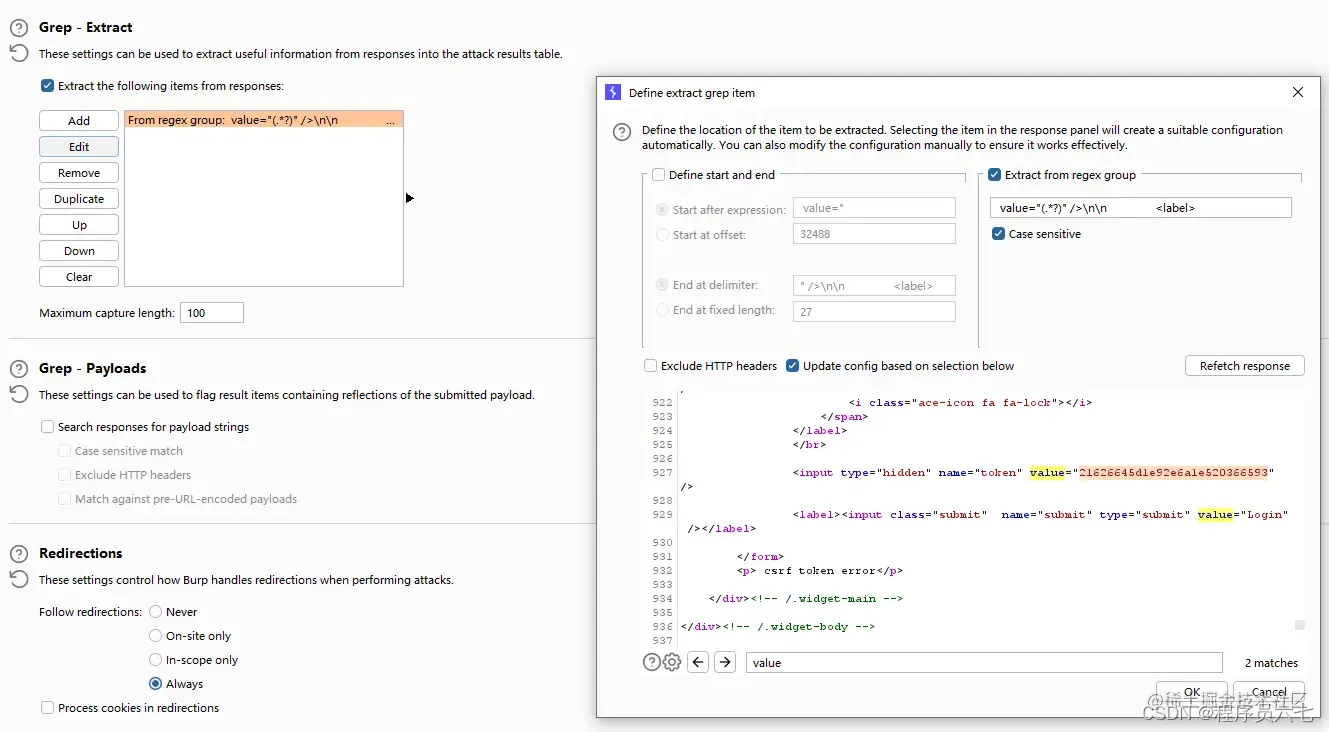Open help for Grep - Payloads section
This screenshot has width=1329, height=732.
click(x=19, y=369)
